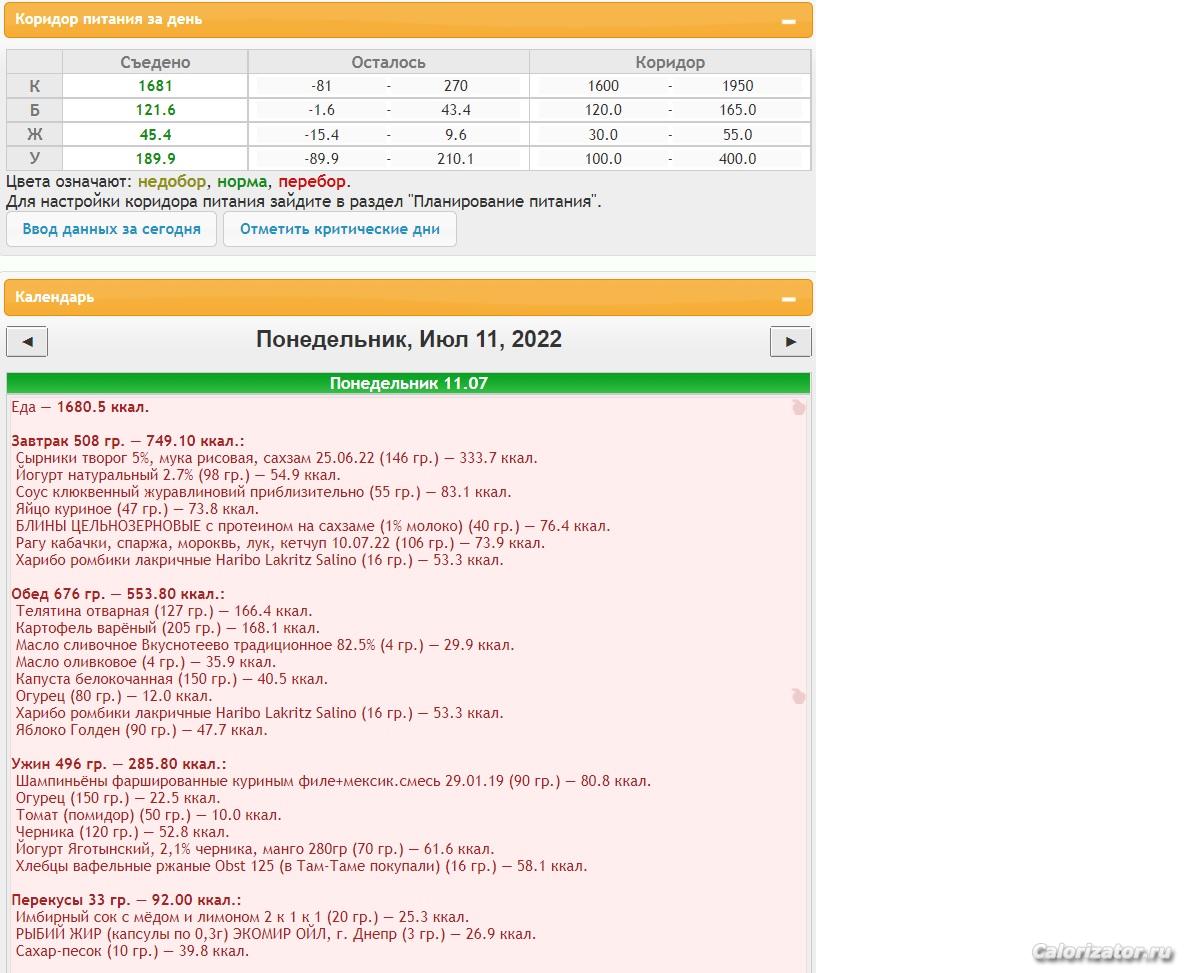Open the Завтрак 508 гр. meal heading
Screen dimensions: 1195x973
[x=127, y=441]
